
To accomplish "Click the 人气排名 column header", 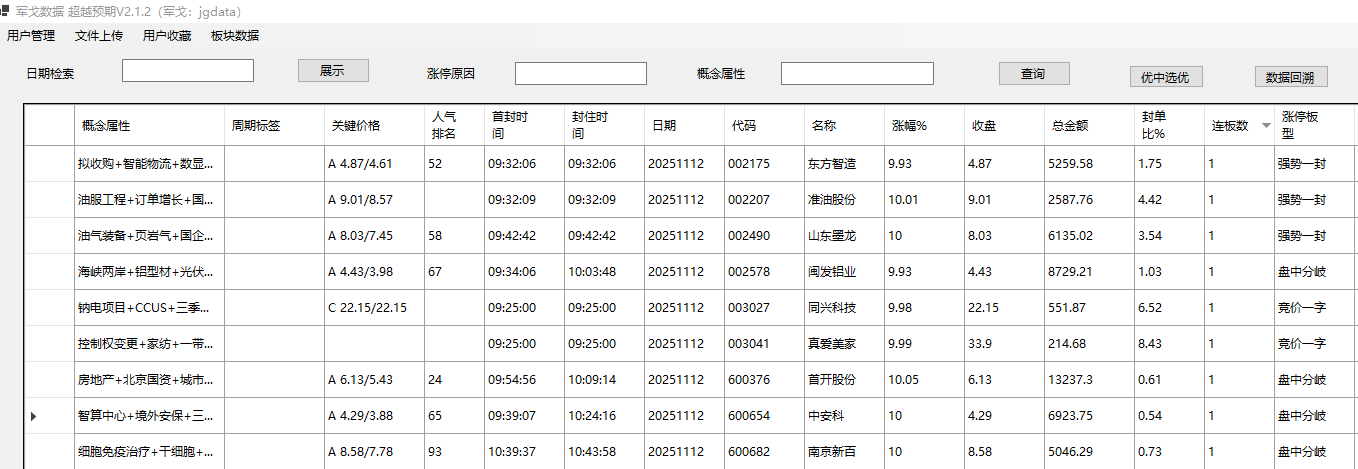I will click(x=454, y=126).
